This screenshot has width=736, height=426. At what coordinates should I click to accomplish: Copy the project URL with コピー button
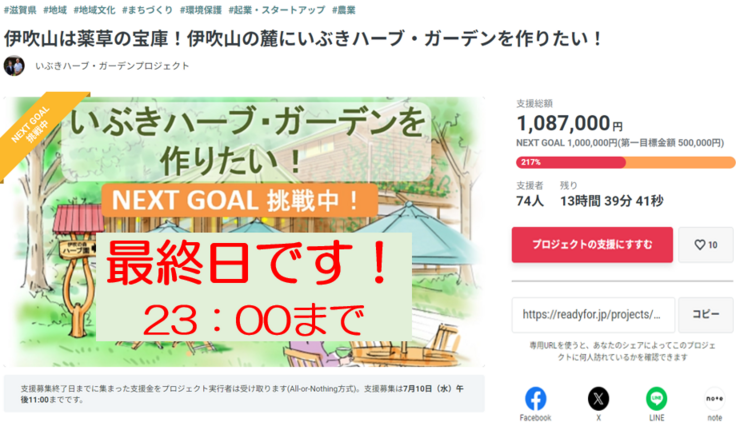706,314
